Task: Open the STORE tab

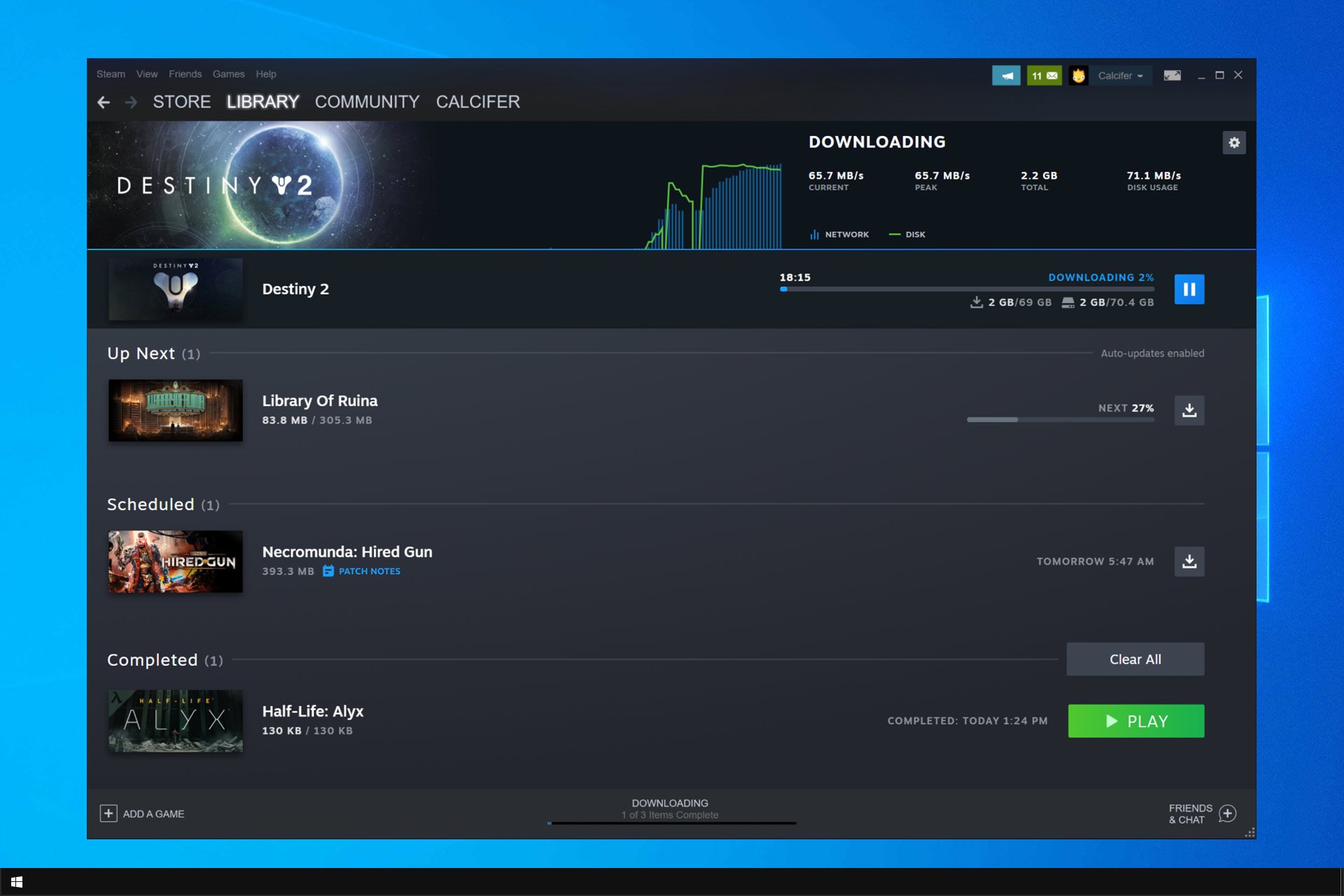Action: [x=182, y=101]
